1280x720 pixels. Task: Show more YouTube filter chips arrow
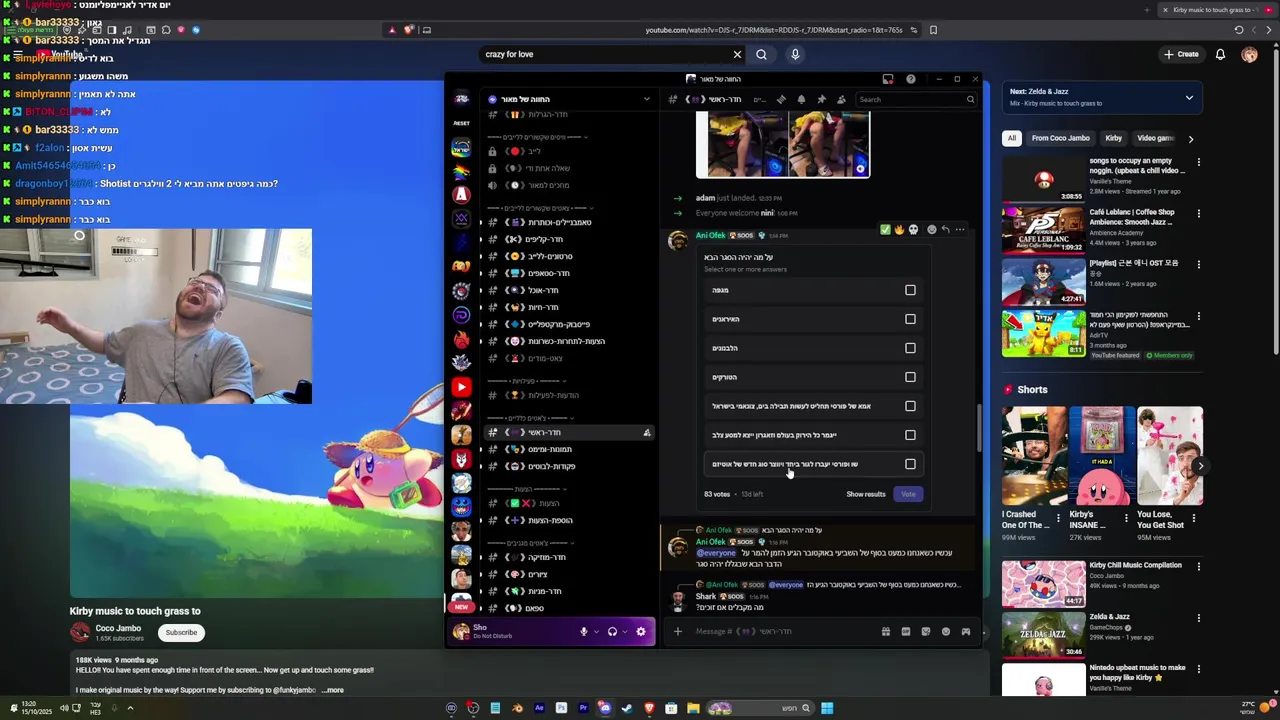point(1190,139)
